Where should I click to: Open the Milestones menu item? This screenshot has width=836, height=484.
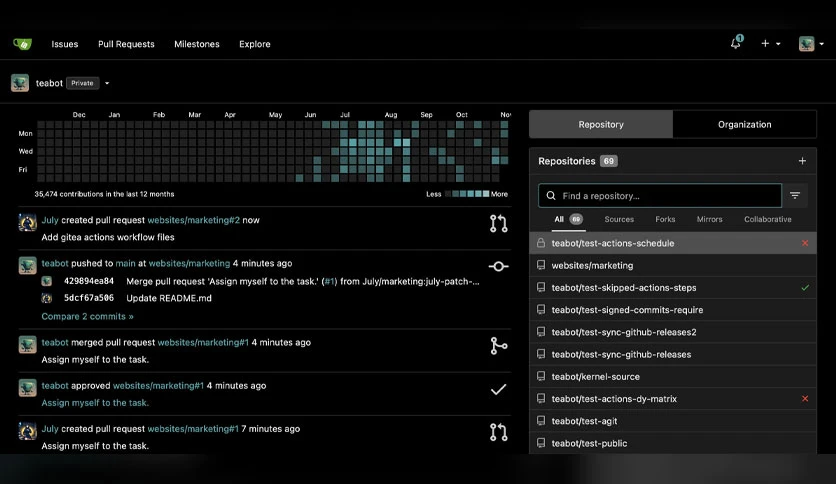[197, 44]
